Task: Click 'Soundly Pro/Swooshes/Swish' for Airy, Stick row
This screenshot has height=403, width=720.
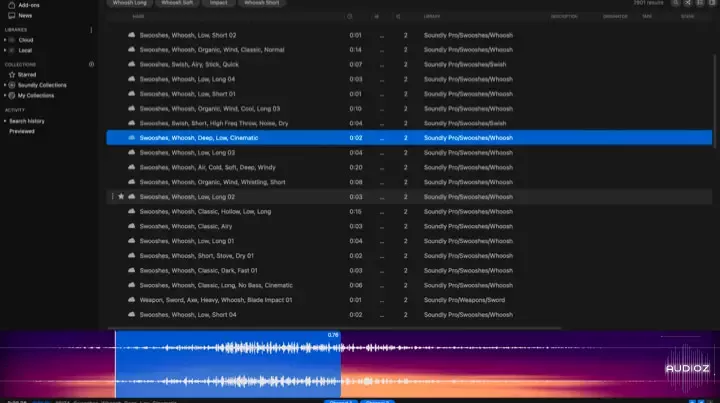Action: click(x=465, y=64)
